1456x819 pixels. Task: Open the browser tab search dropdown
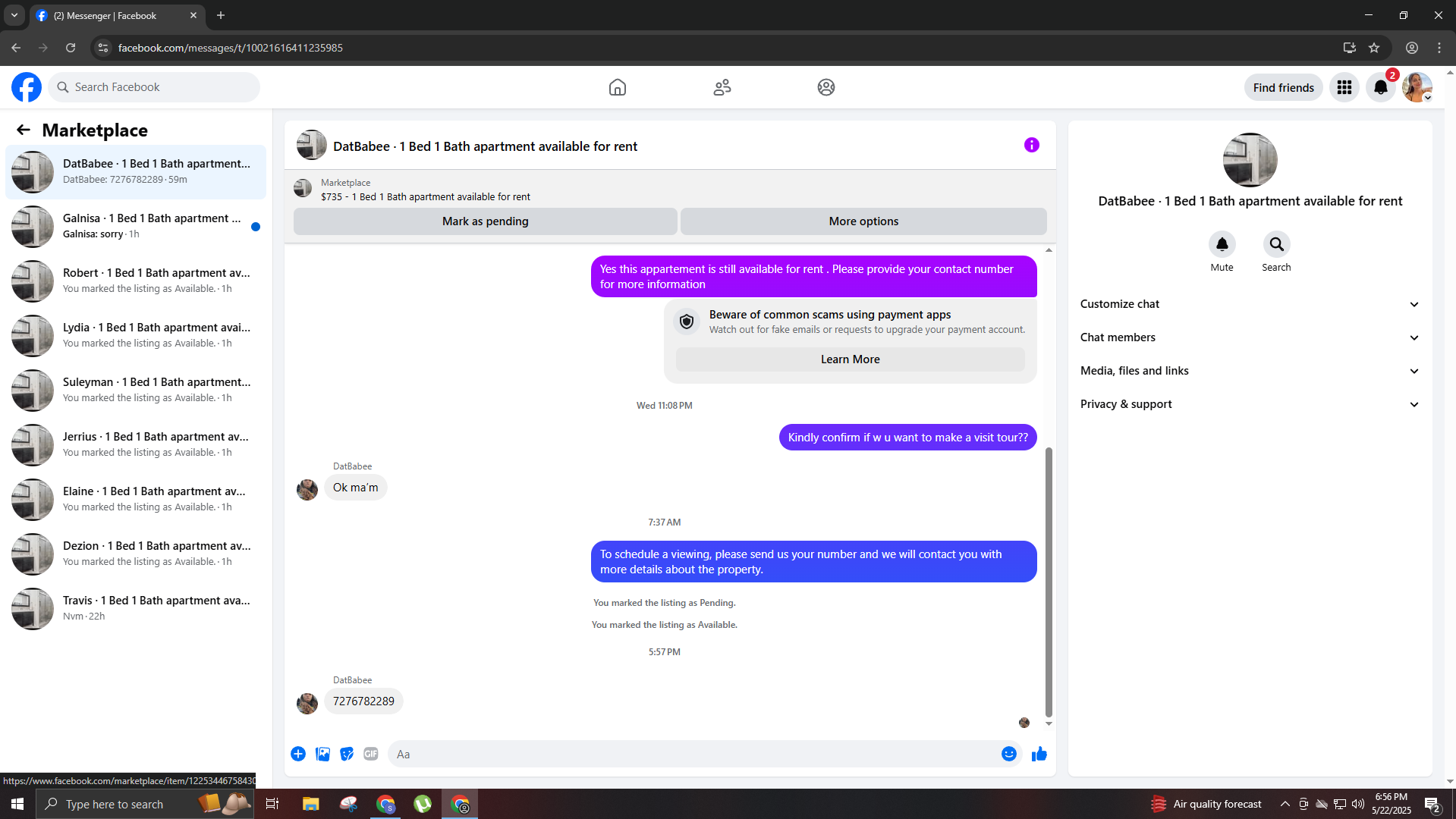pos(14,15)
